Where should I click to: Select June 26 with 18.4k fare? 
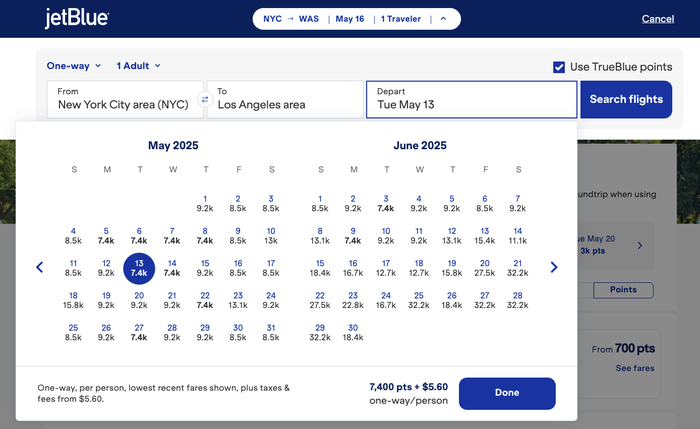(452, 300)
